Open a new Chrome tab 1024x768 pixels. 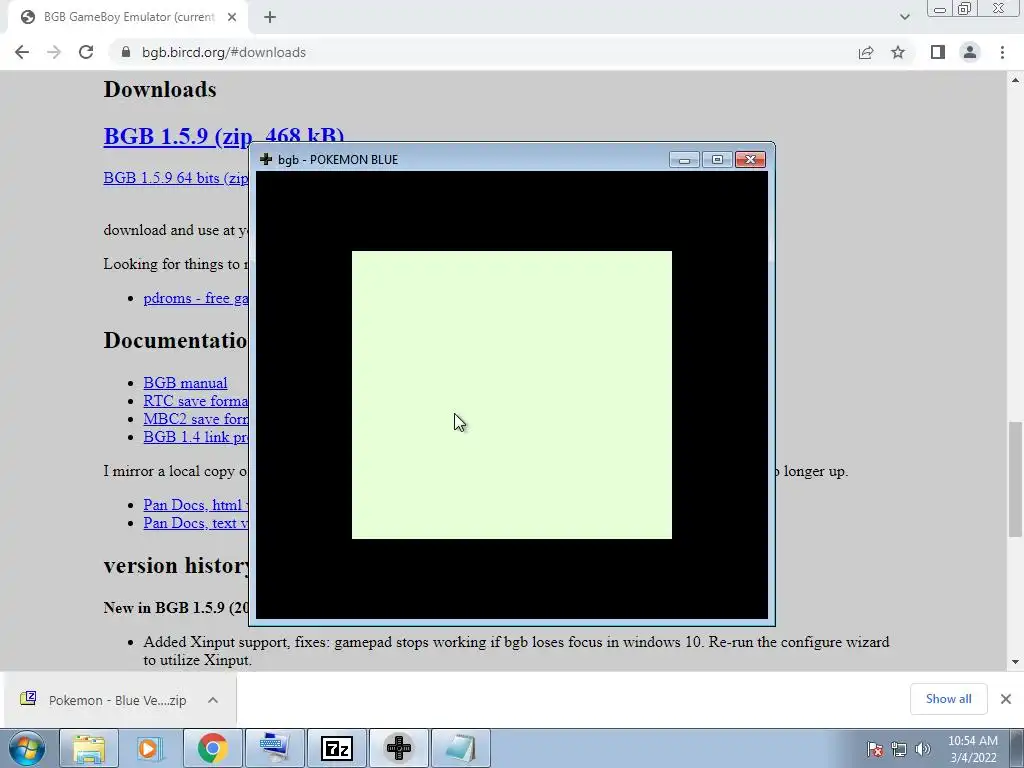tap(270, 17)
